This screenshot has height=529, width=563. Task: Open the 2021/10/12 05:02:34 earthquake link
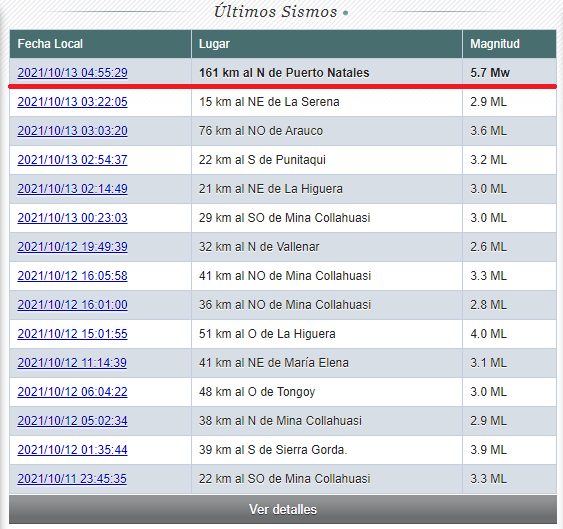tap(73, 421)
